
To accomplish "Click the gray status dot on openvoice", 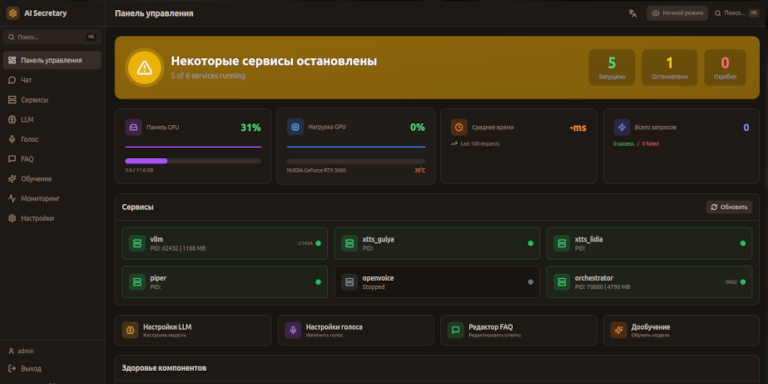I will (530, 282).
